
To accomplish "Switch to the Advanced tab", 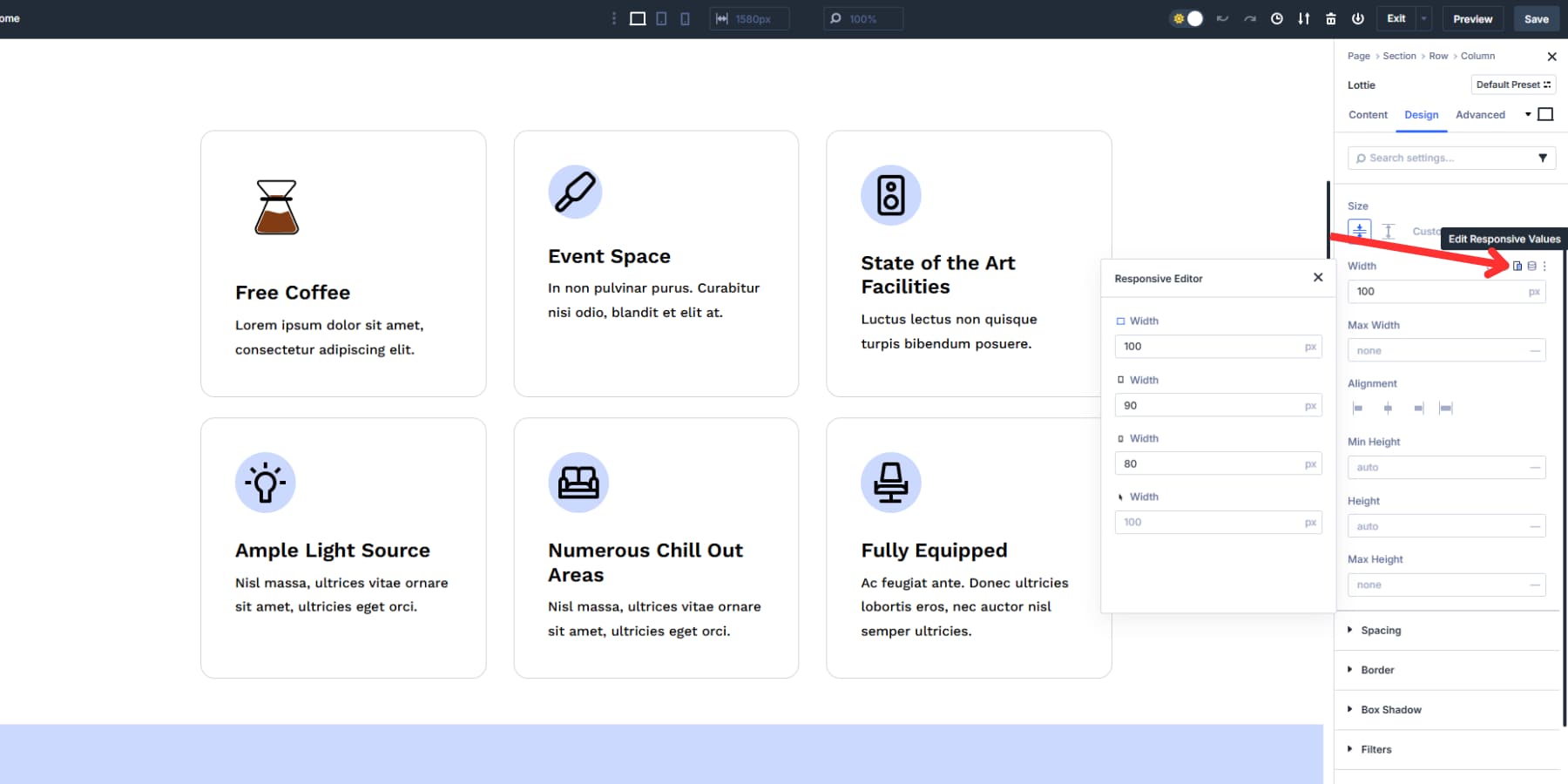I will [1480, 114].
